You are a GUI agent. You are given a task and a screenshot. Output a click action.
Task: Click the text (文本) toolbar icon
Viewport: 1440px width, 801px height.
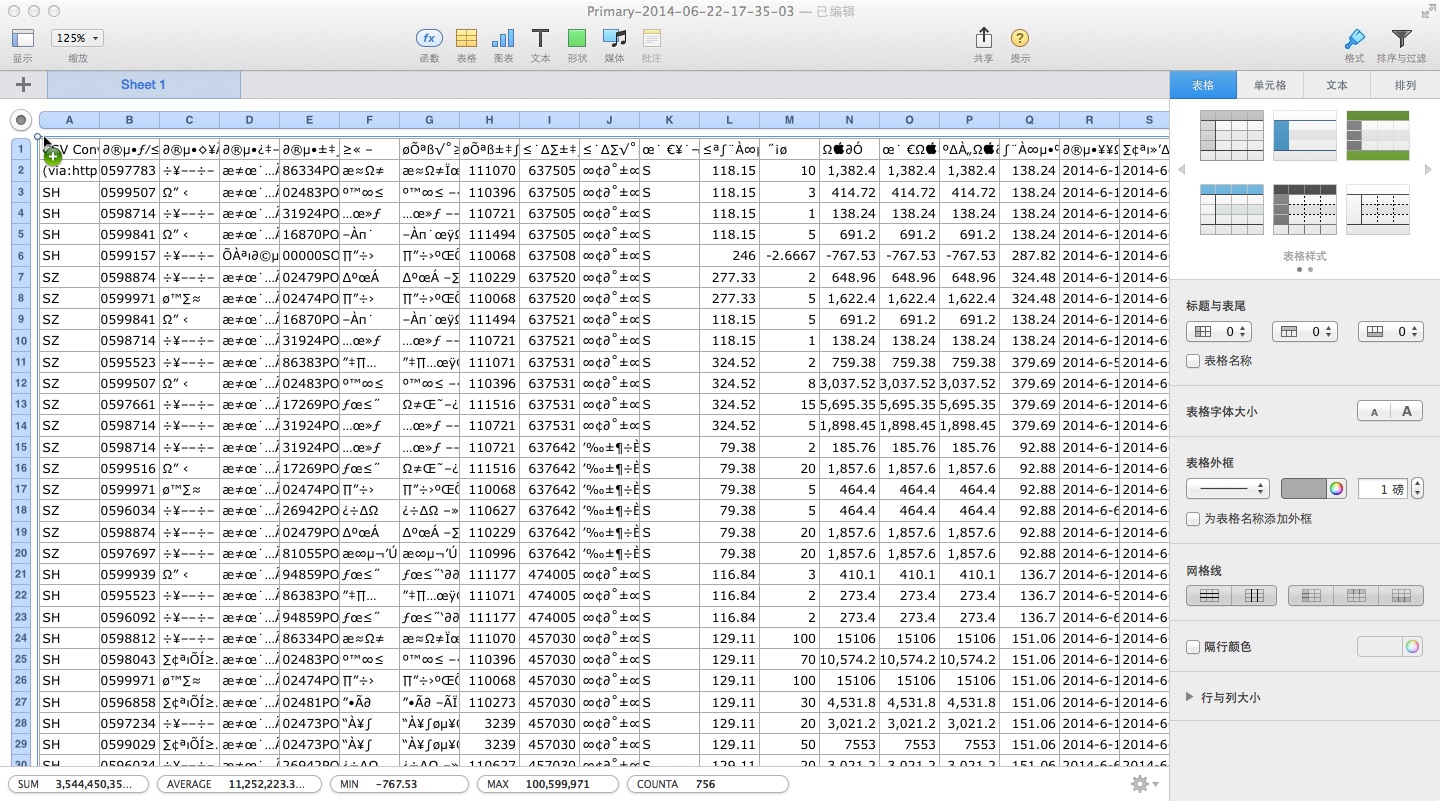pyautogui.click(x=540, y=39)
